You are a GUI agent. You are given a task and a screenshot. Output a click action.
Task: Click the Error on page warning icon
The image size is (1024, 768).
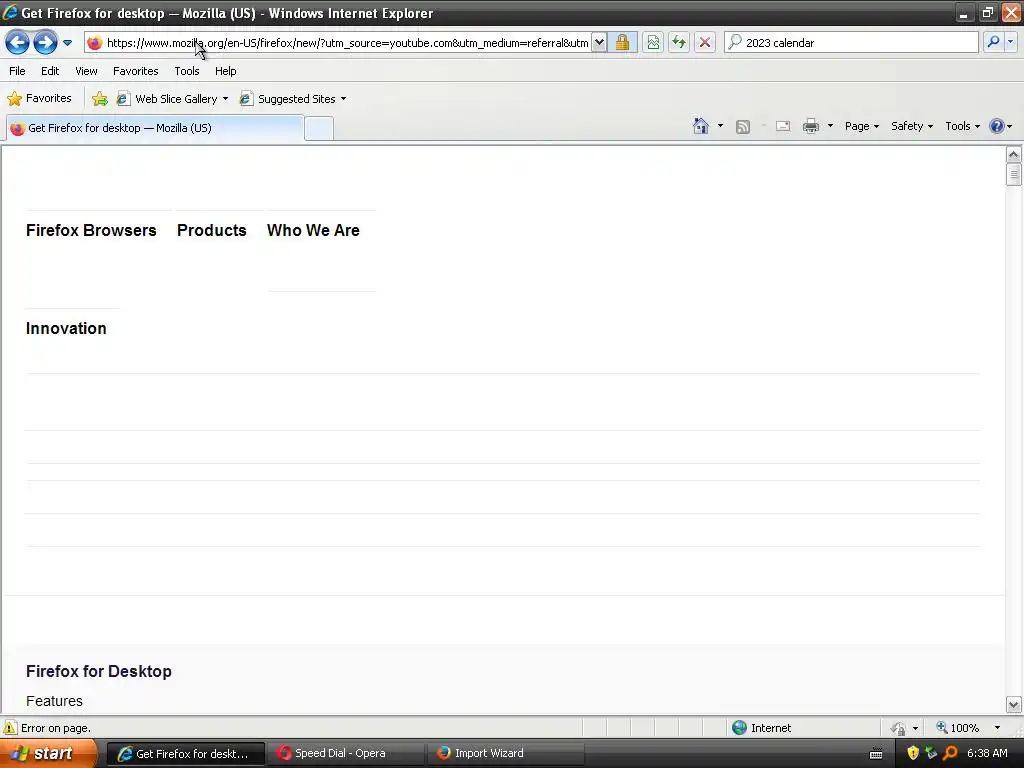tap(10, 728)
